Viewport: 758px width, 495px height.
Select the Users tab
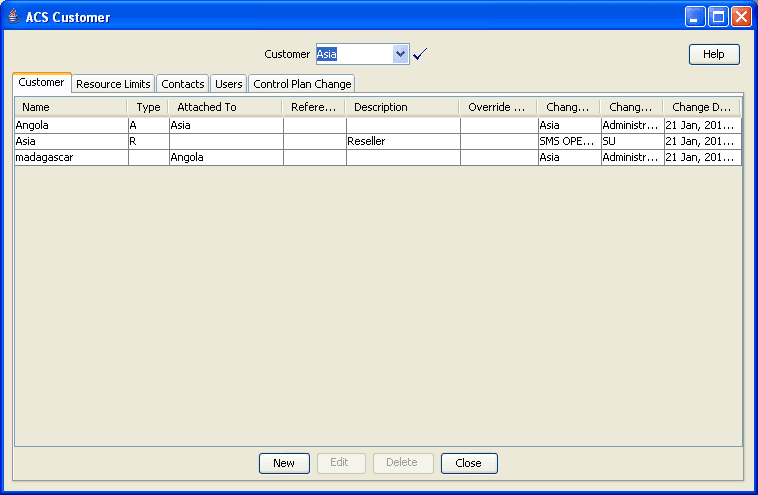tap(229, 84)
